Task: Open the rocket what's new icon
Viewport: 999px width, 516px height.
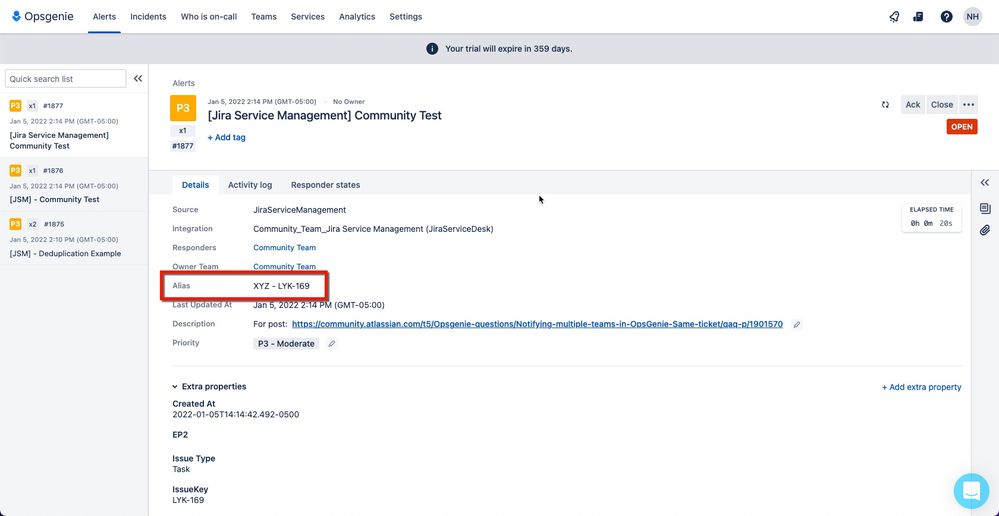Action: point(894,17)
